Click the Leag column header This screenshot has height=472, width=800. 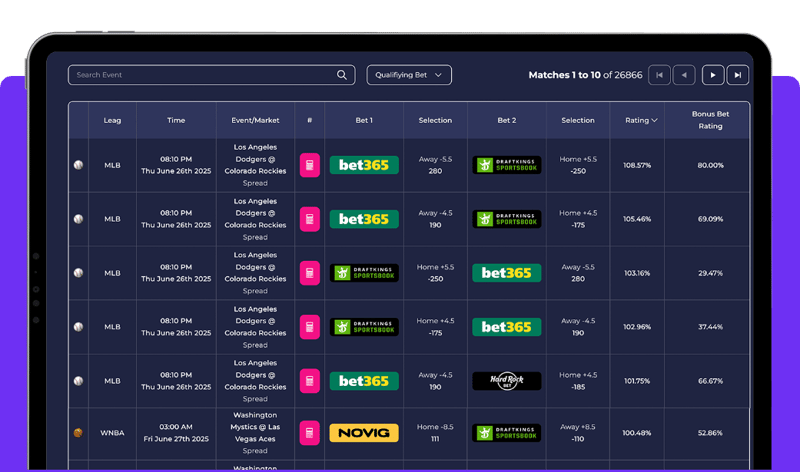click(x=112, y=120)
